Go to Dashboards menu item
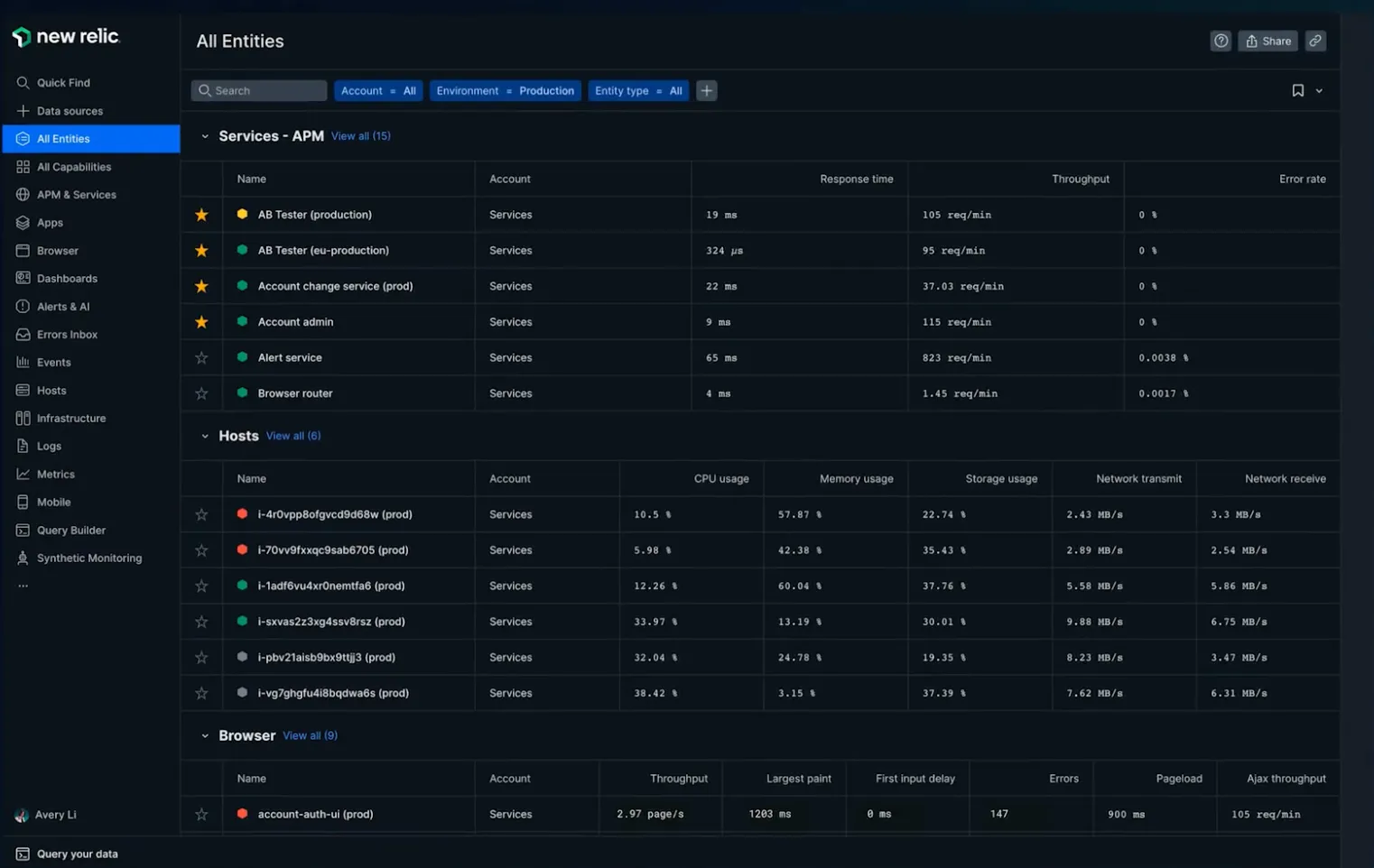1374x868 pixels. click(x=67, y=278)
